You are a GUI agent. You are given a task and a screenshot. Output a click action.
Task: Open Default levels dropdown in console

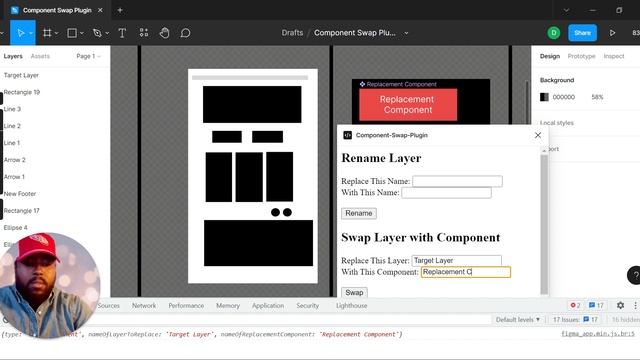pyautogui.click(x=518, y=320)
